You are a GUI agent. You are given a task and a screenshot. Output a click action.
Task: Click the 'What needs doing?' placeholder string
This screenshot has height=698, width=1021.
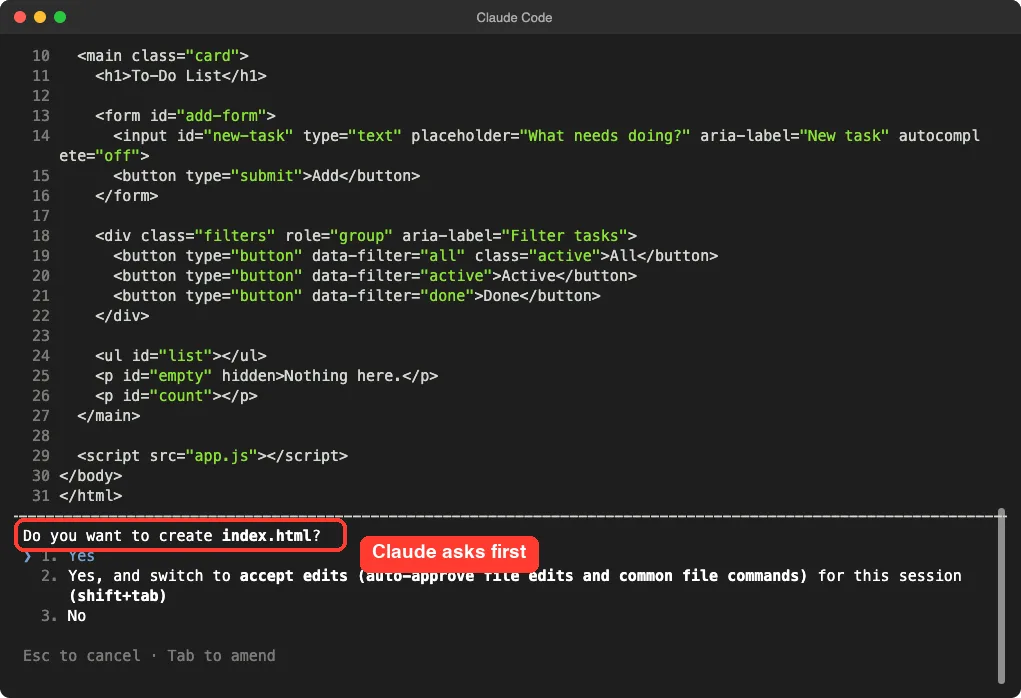coord(605,136)
